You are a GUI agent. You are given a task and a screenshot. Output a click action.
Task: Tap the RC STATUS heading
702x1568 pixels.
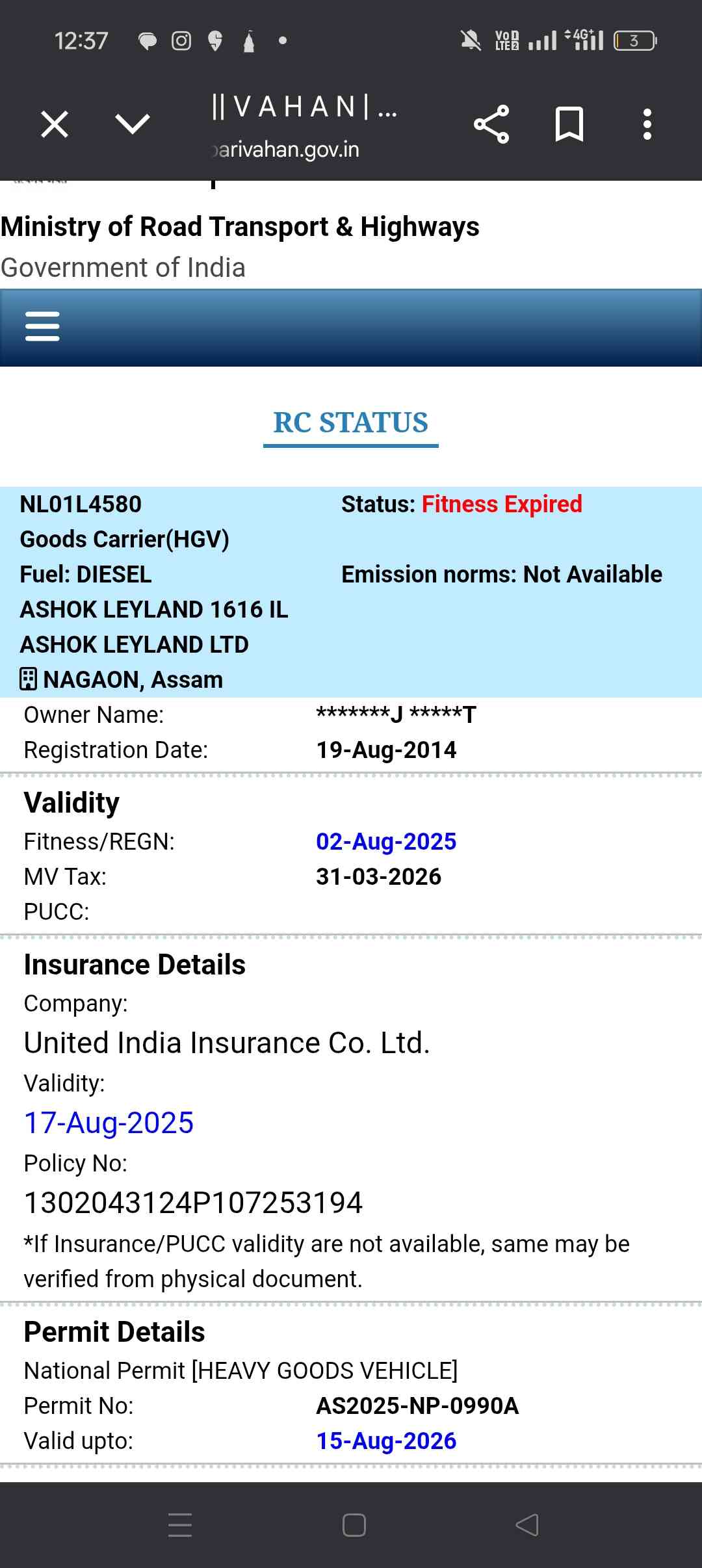[351, 423]
